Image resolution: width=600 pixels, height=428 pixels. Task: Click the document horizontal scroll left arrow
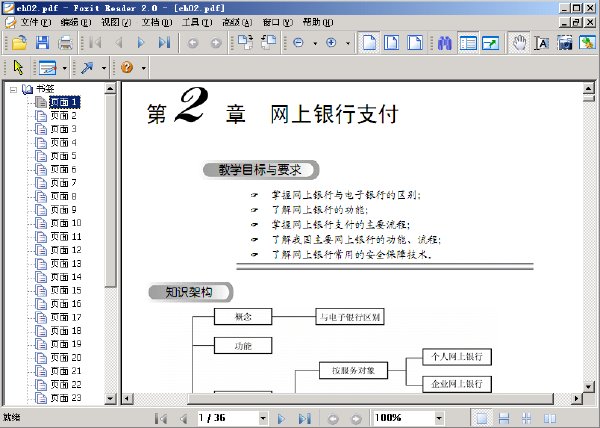[x=127, y=399]
